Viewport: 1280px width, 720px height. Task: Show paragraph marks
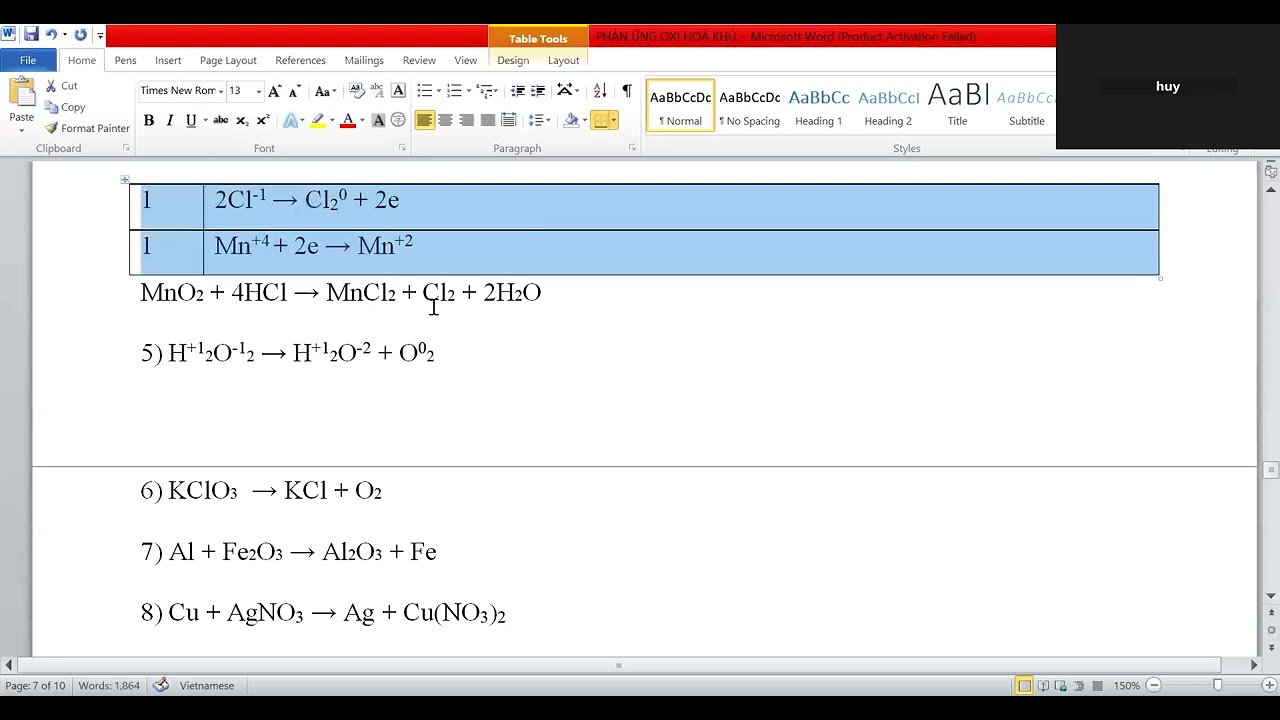coord(627,91)
